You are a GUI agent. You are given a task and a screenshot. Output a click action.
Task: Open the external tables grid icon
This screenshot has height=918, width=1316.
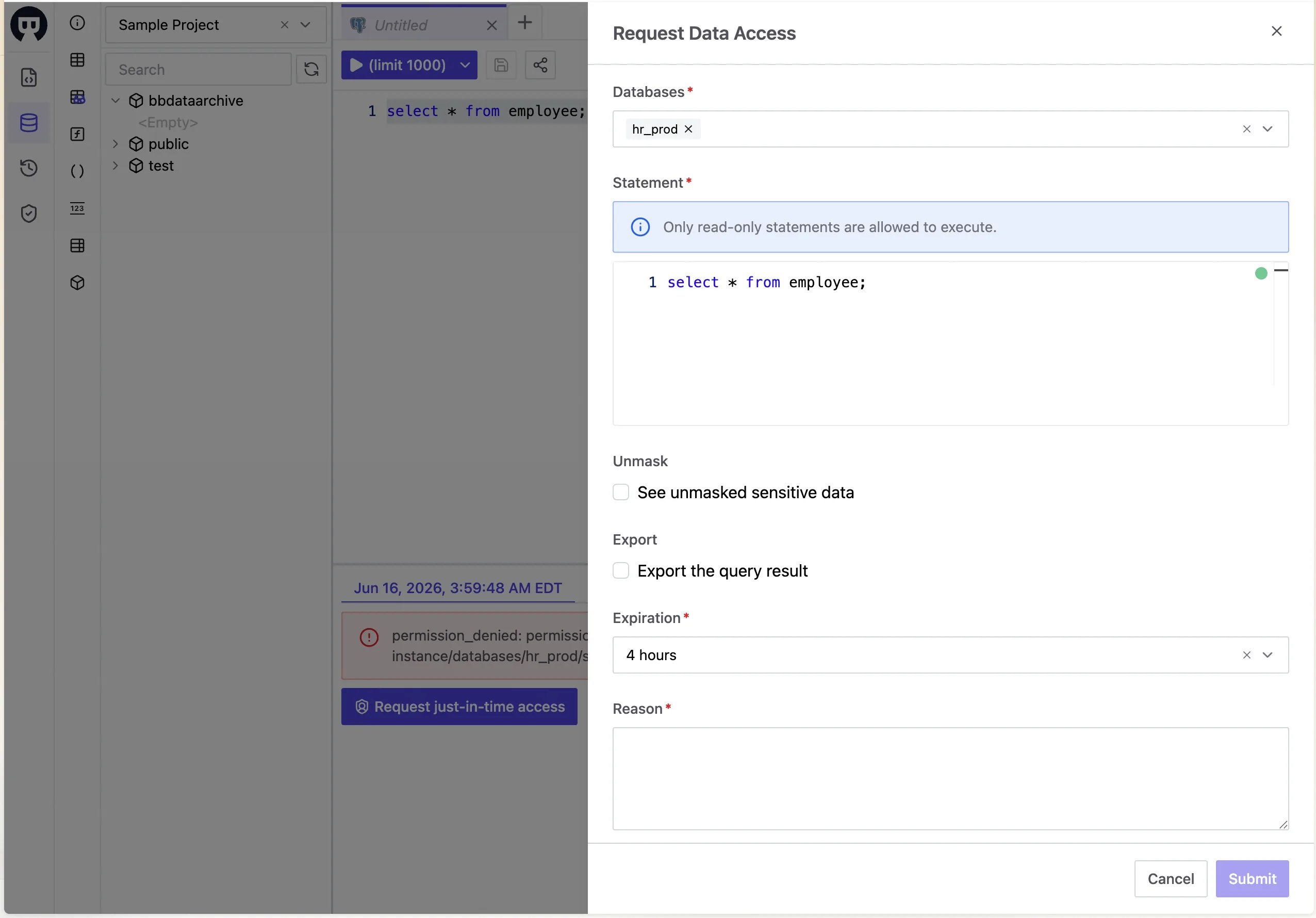pos(77,245)
